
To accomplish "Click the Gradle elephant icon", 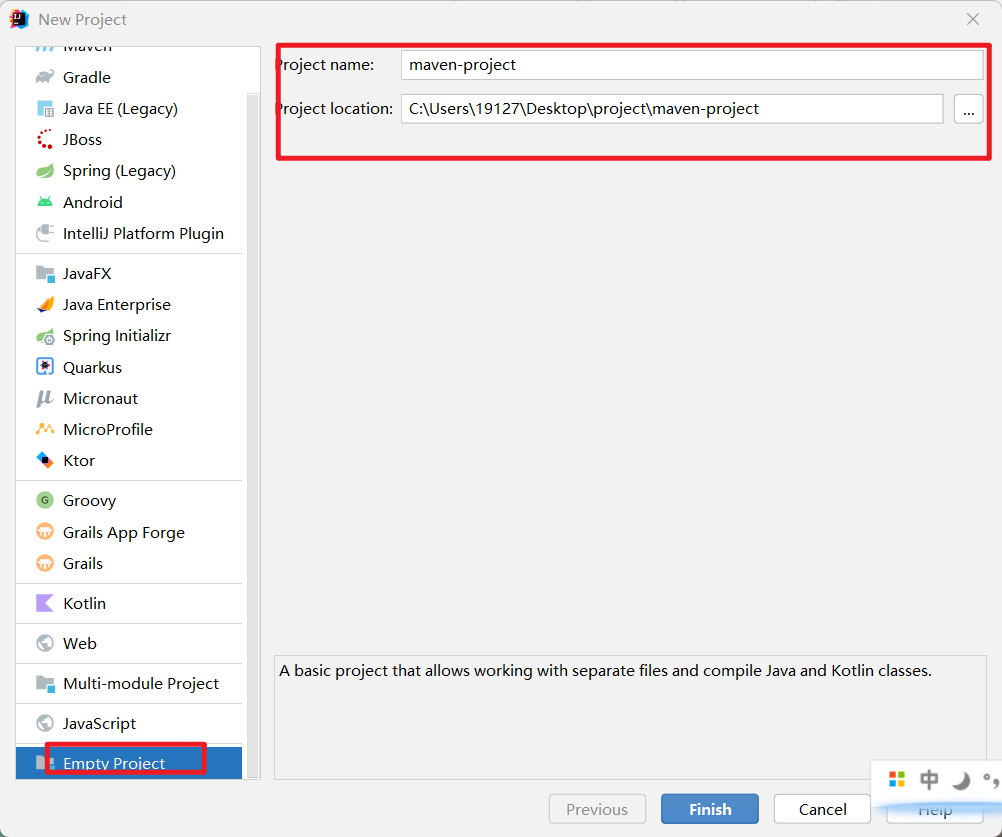I will pyautogui.click(x=45, y=77).
